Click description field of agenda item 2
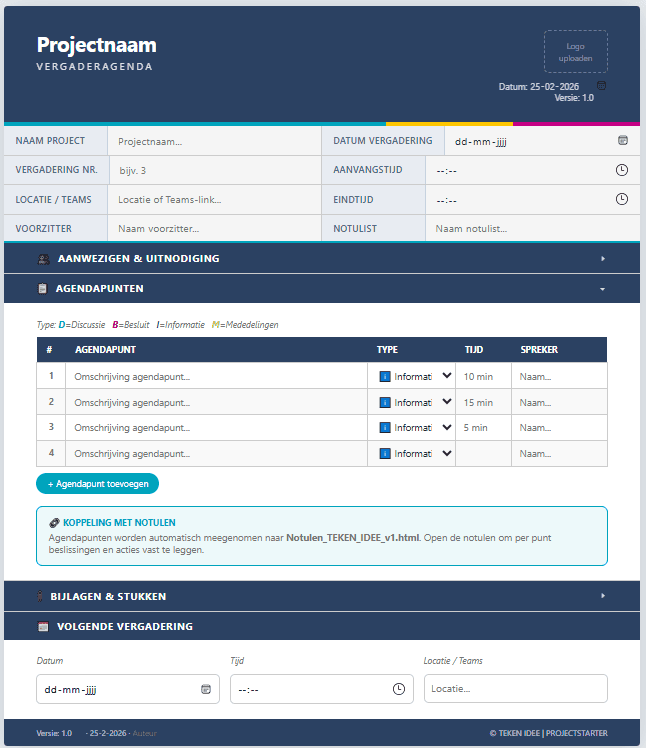The image size is (646, 748). click(x=216, y=402)
